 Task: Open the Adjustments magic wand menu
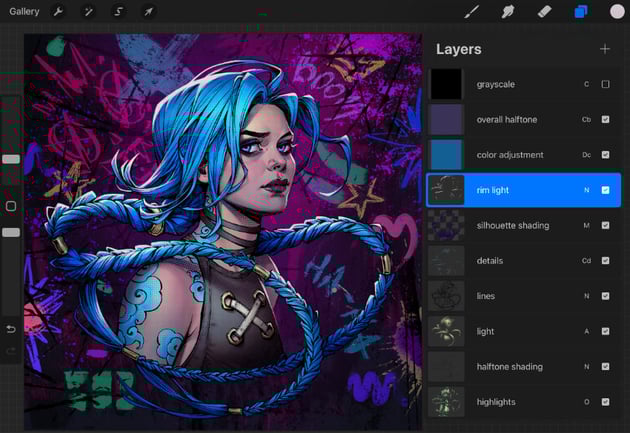[x=88, y=12]
